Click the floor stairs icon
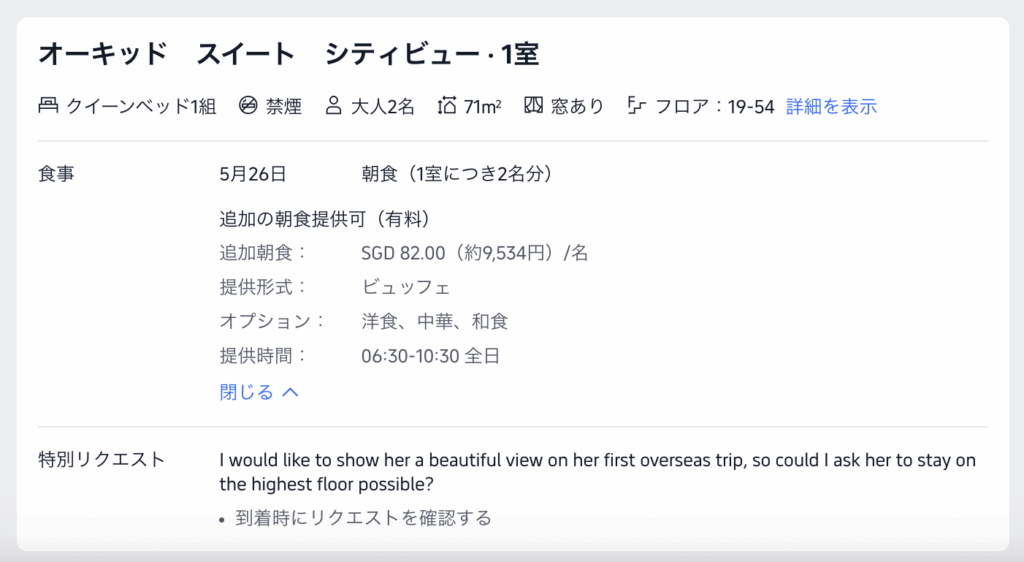This screenshot has height=562, width=1024. coord(636,106)
